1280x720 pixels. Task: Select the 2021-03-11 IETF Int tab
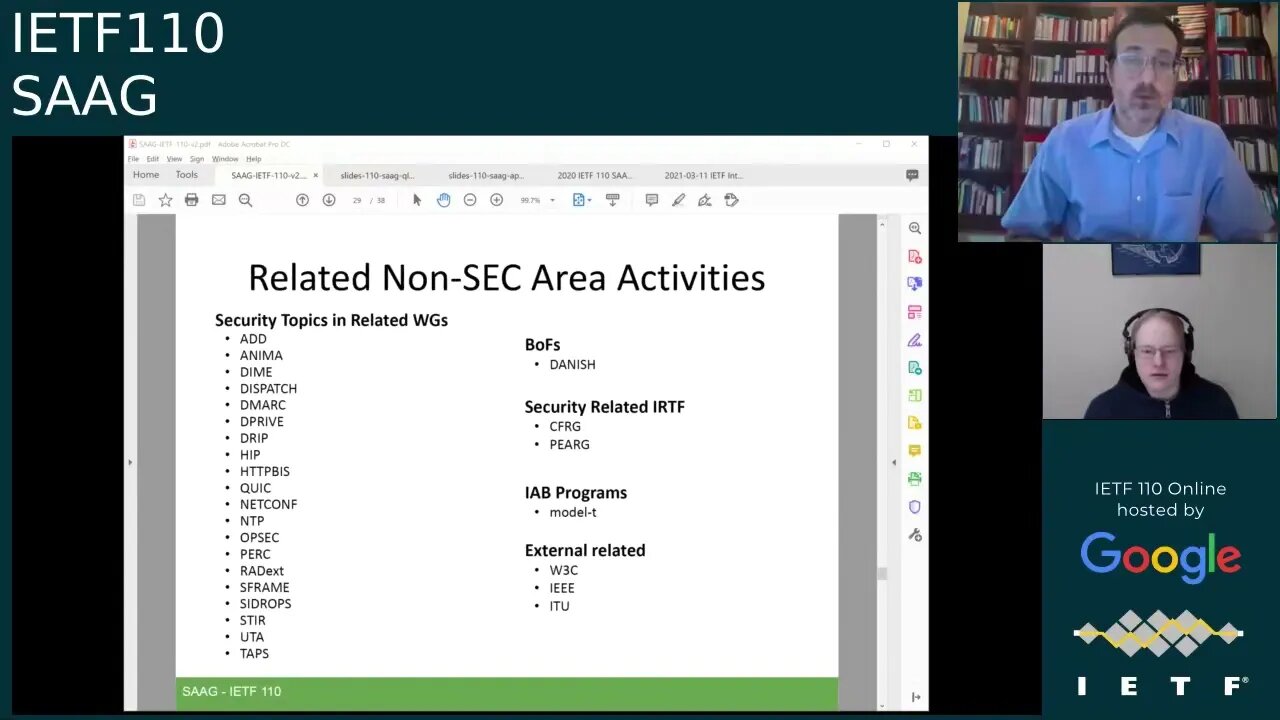703,175
